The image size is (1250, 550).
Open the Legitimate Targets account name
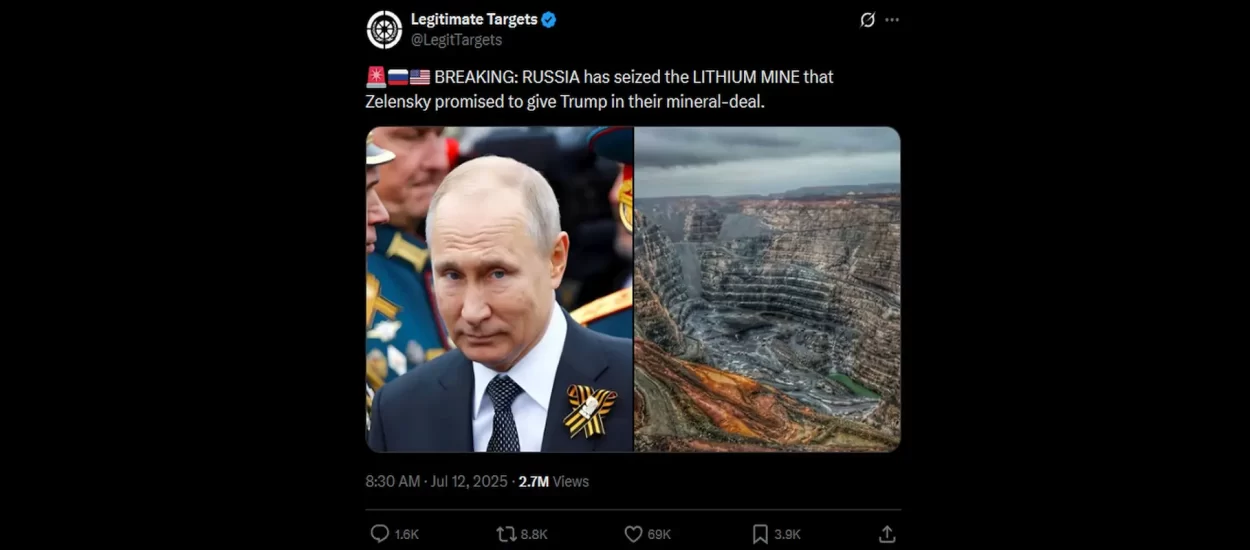tap(474, 19)
